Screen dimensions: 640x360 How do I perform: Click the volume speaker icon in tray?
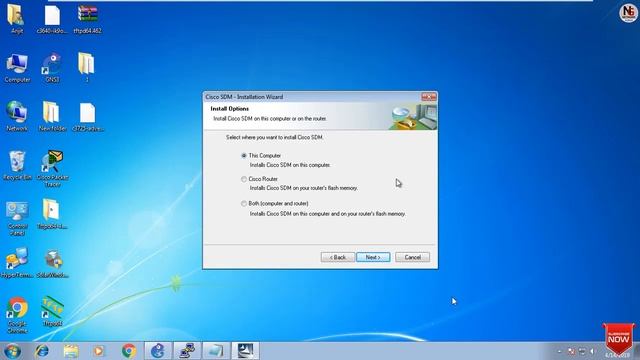pyautogui.click(x=593, y=351)
